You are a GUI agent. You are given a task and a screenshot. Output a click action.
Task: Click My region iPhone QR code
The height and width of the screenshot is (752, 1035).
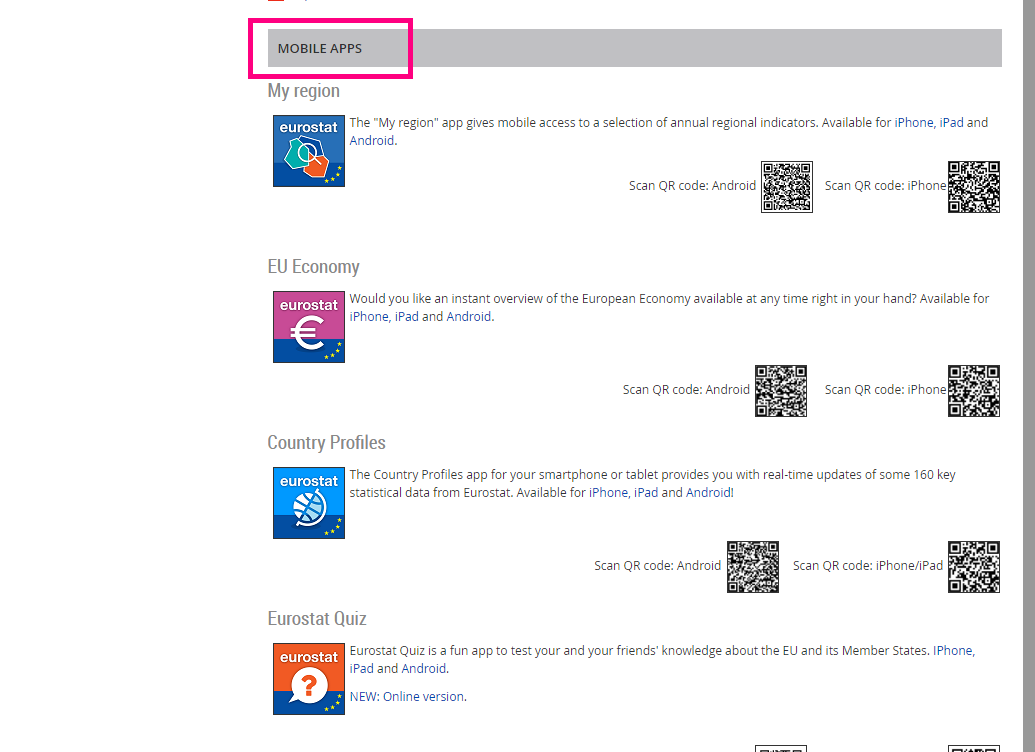pos(974,187)
